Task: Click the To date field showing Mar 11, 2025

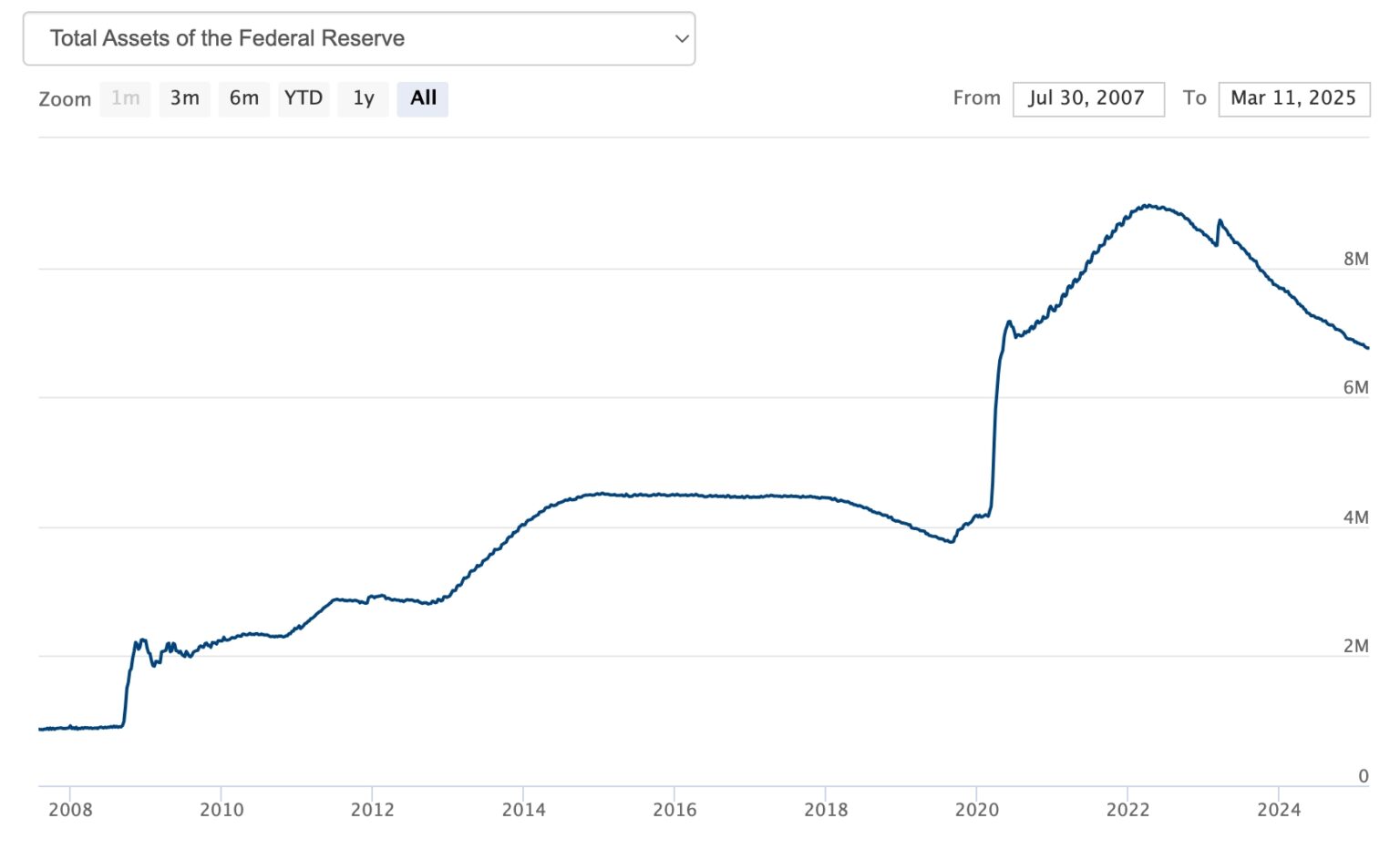Action: [x=1293, y=98]
